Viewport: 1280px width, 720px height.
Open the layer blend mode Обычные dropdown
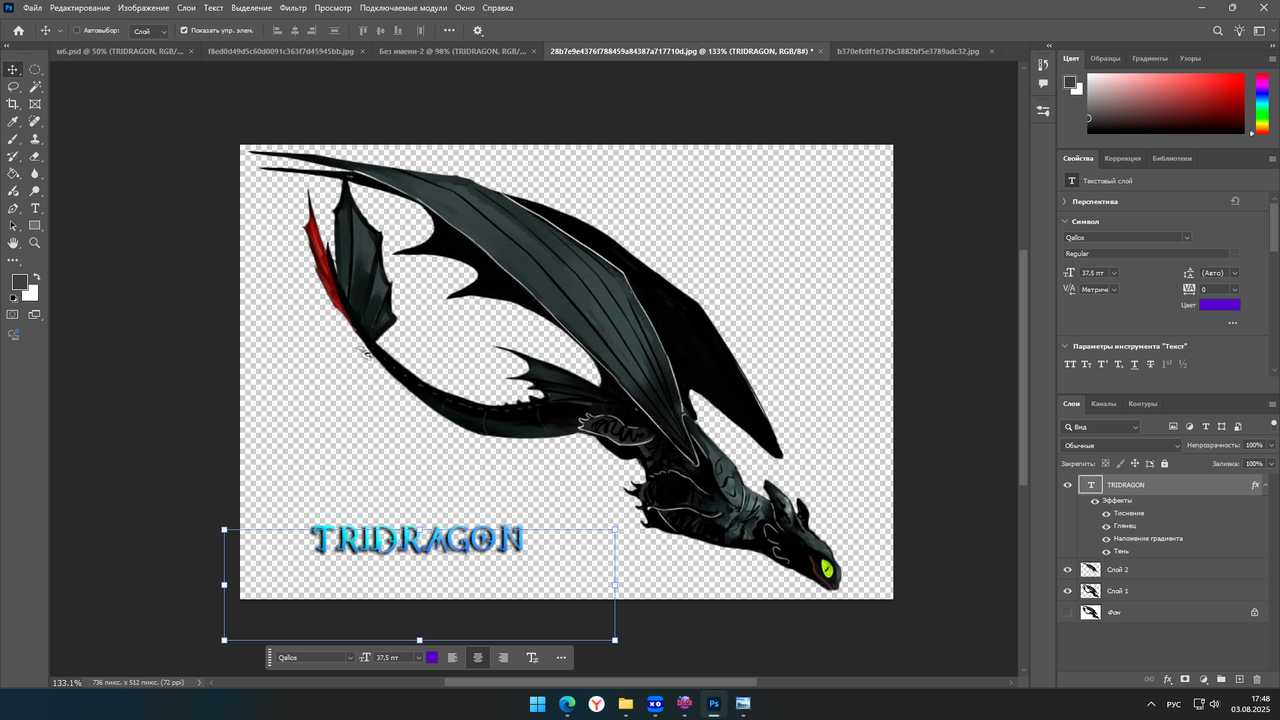(x=1121, y=446)
